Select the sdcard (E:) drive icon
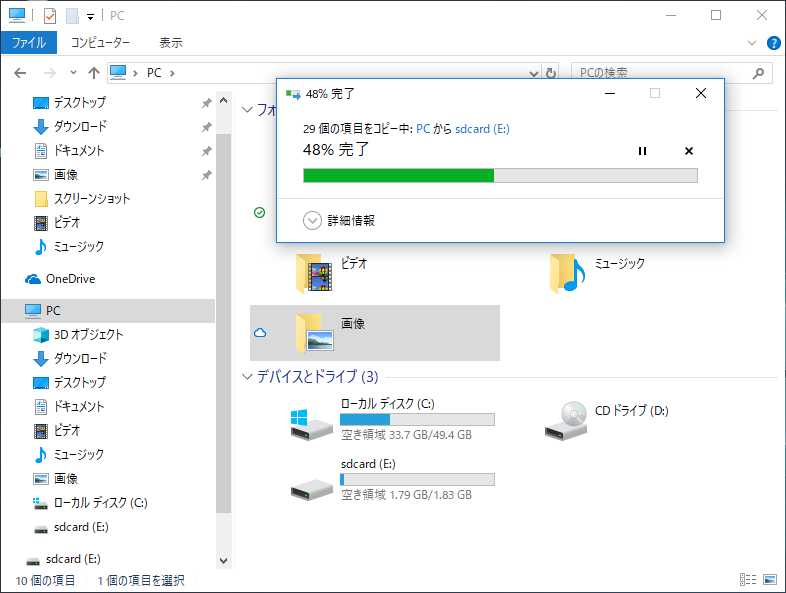 pos(312,489)
